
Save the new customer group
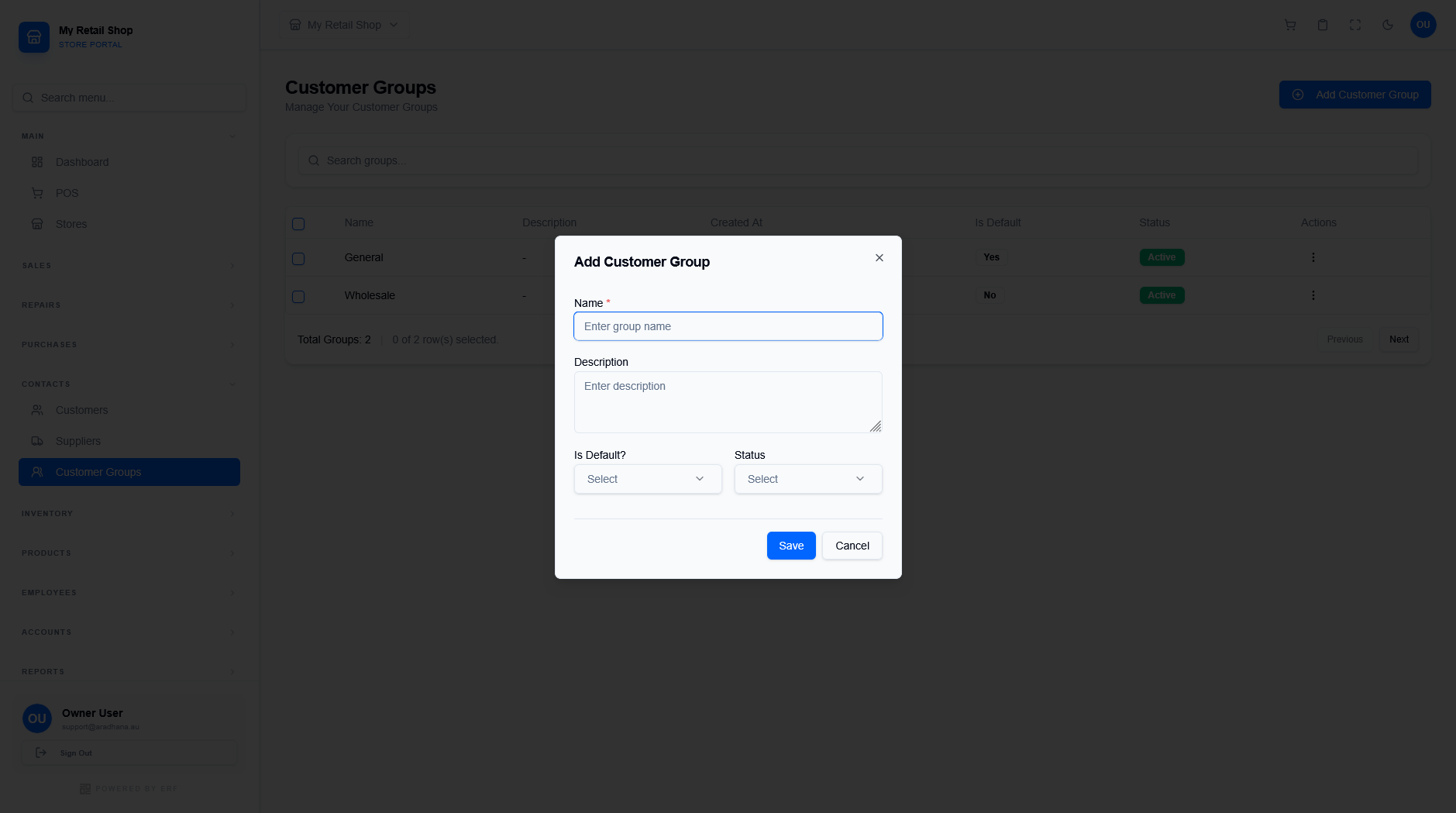tap(791, 546)
